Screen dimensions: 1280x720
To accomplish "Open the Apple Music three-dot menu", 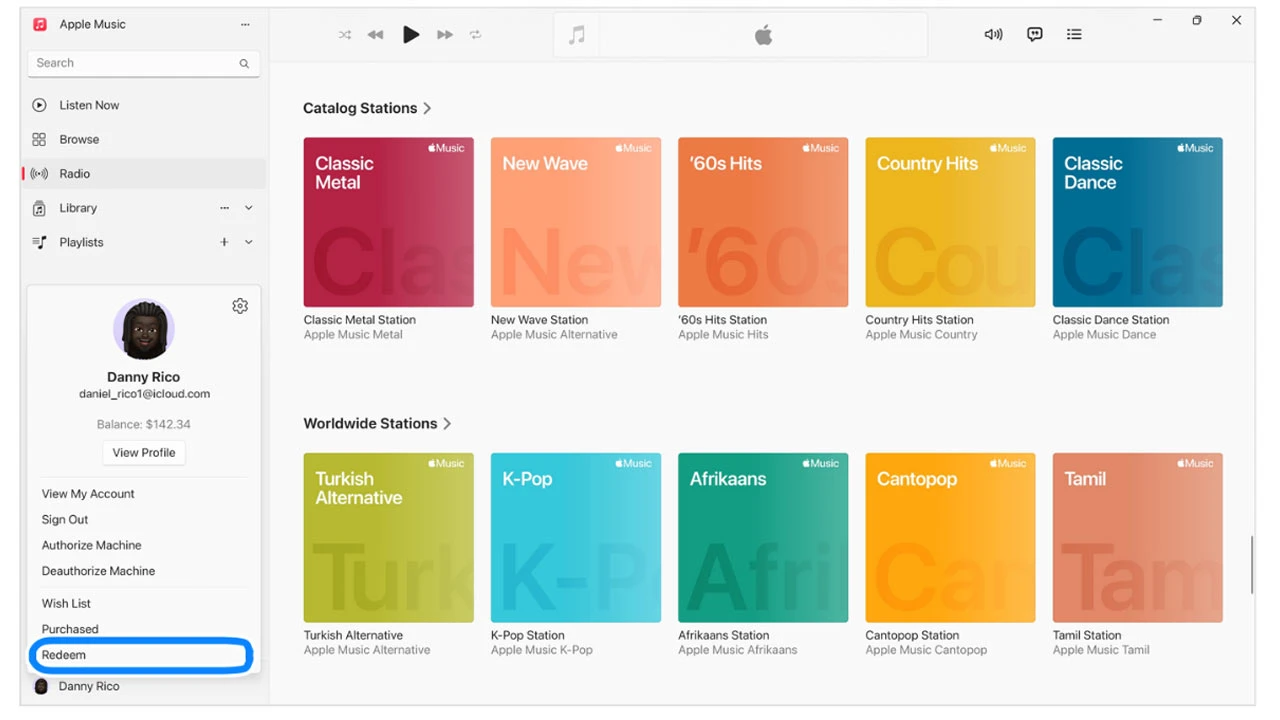I will point(246,24).
